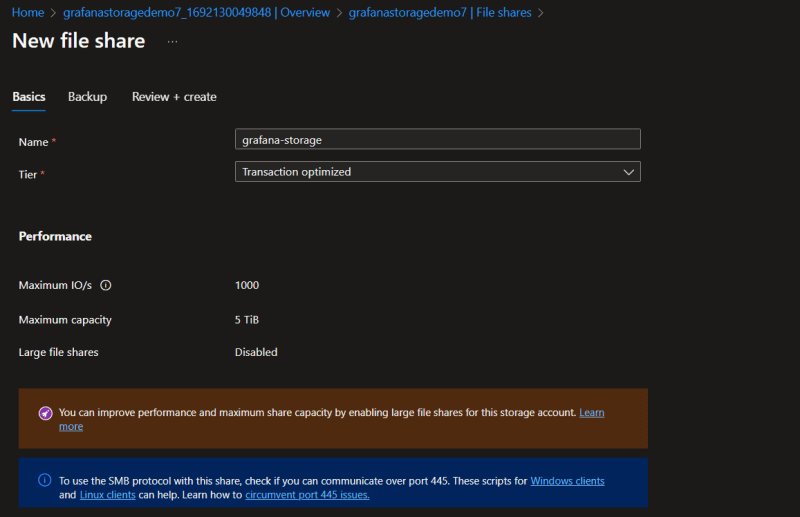Image resolution: width=800 pixels, height=517 pixels.
Task: Go to Home in the breadcrumb
Action: pos(28,13)
